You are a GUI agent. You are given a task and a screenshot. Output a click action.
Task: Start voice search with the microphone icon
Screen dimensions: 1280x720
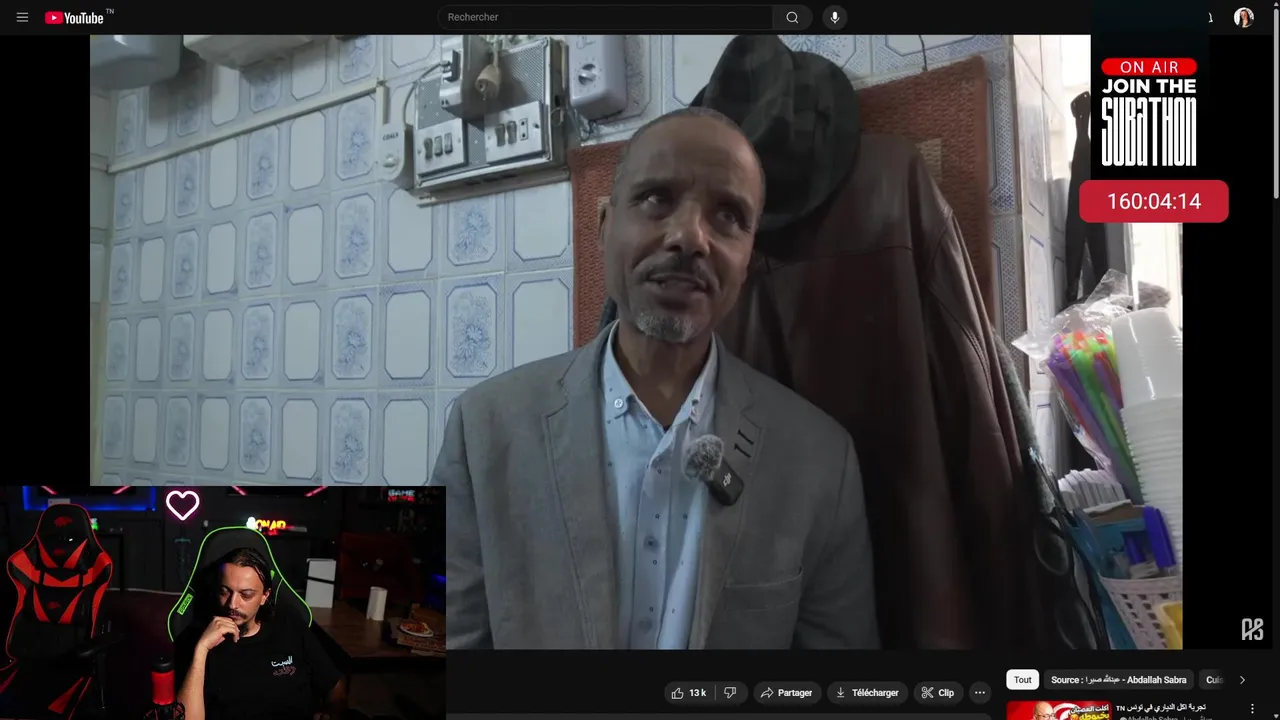[835, 17]
